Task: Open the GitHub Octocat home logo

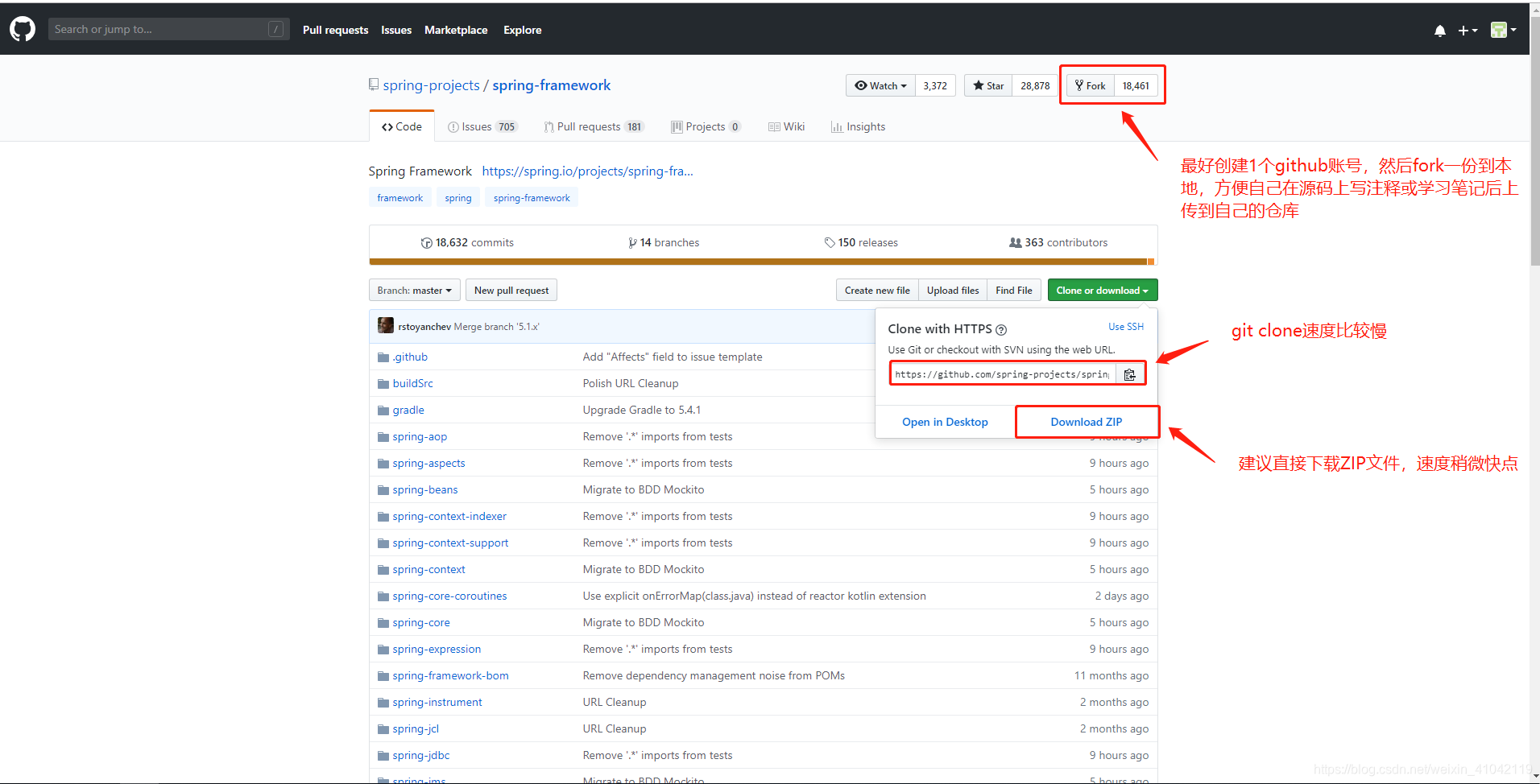Action: coord(23,30)
